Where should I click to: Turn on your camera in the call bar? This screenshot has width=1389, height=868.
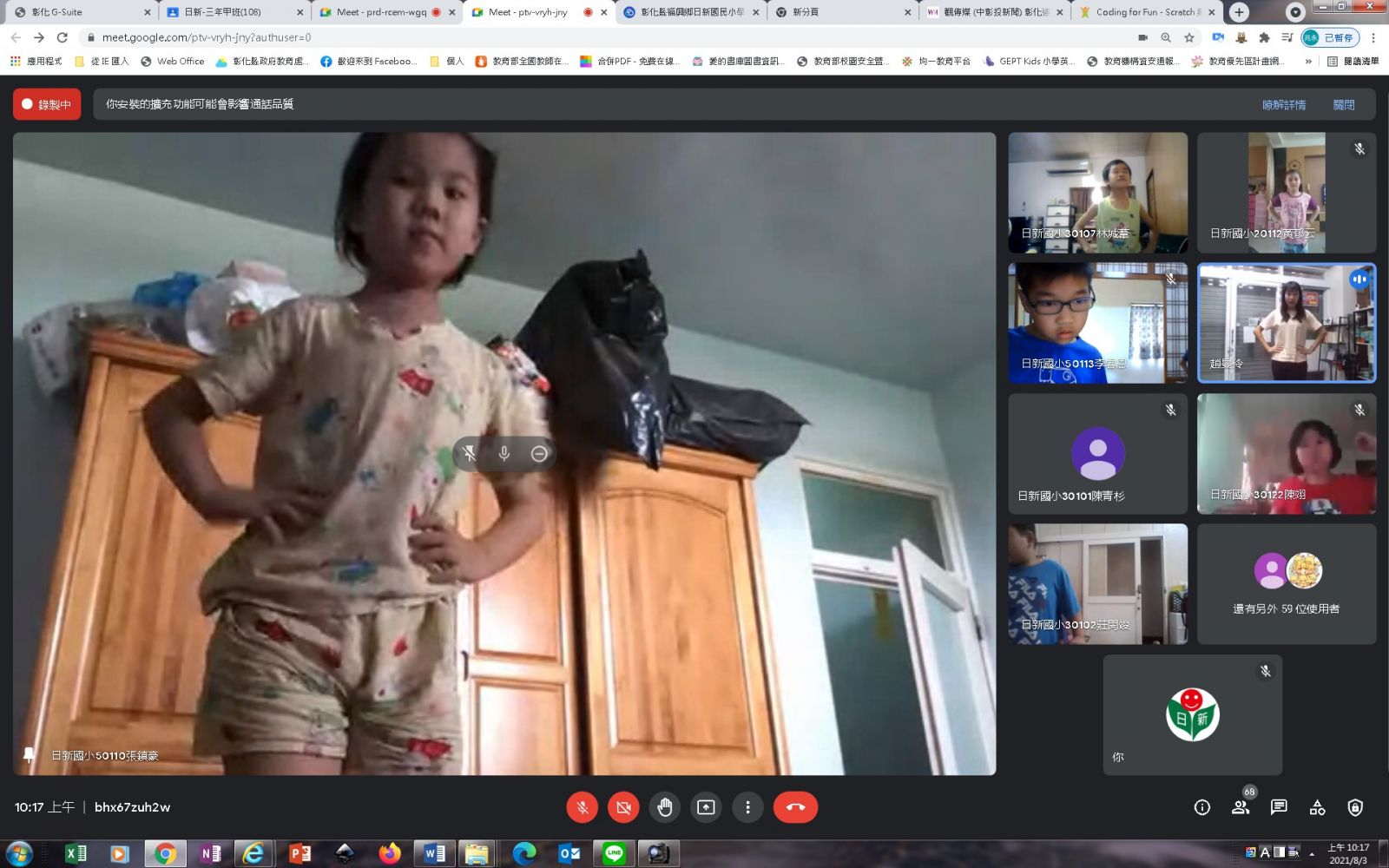coord(623,807)
